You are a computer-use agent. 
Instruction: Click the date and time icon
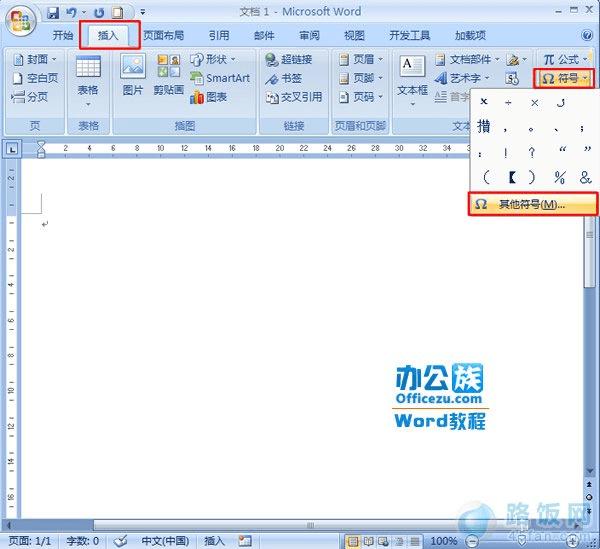pyautogui.click(x=512, y=78)
